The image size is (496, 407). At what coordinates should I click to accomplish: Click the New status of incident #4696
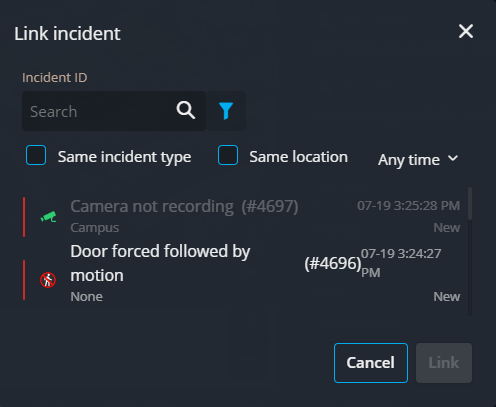click(x=447, y=297)
